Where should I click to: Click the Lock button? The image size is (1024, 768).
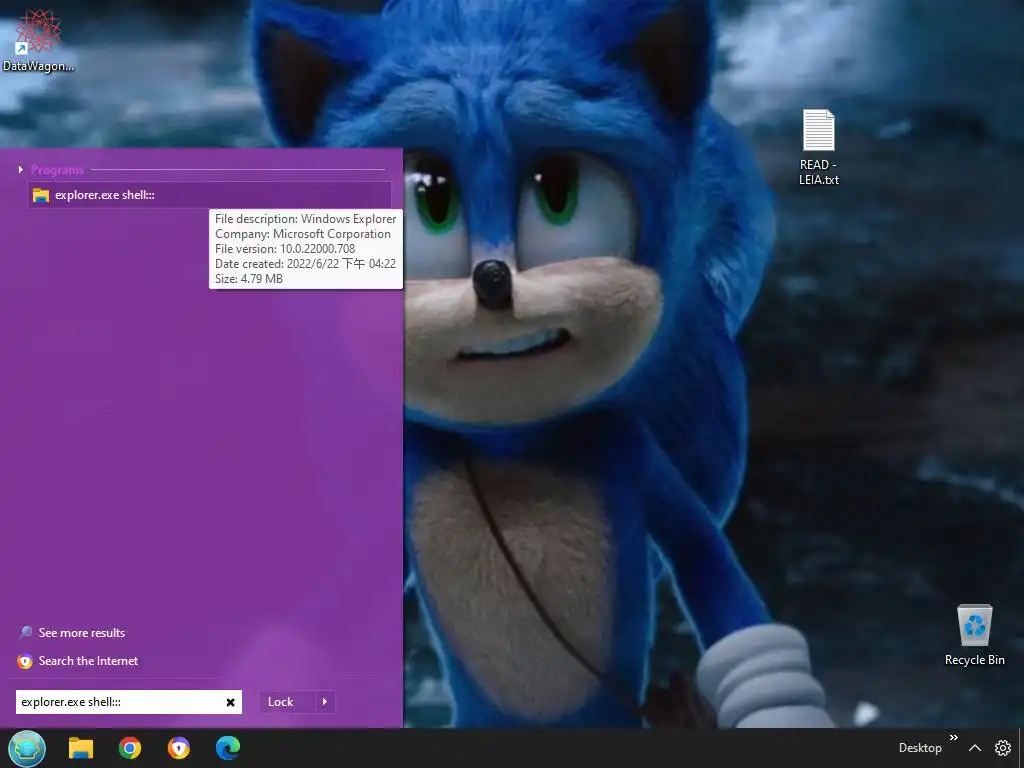[280, 702]
